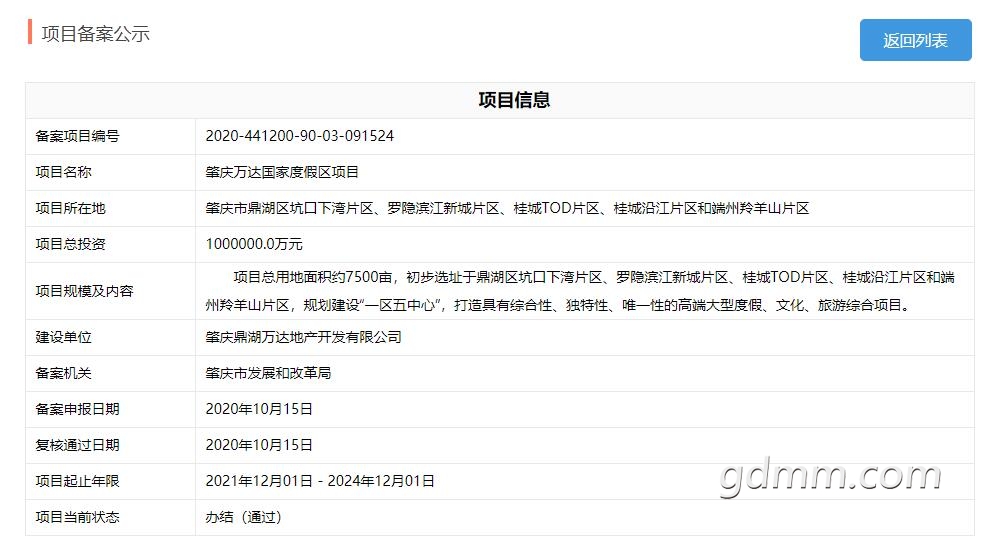
Task: Select the location value starting 肇庆市鼎湖区坑口下湾片区
Action: point(507,208)
